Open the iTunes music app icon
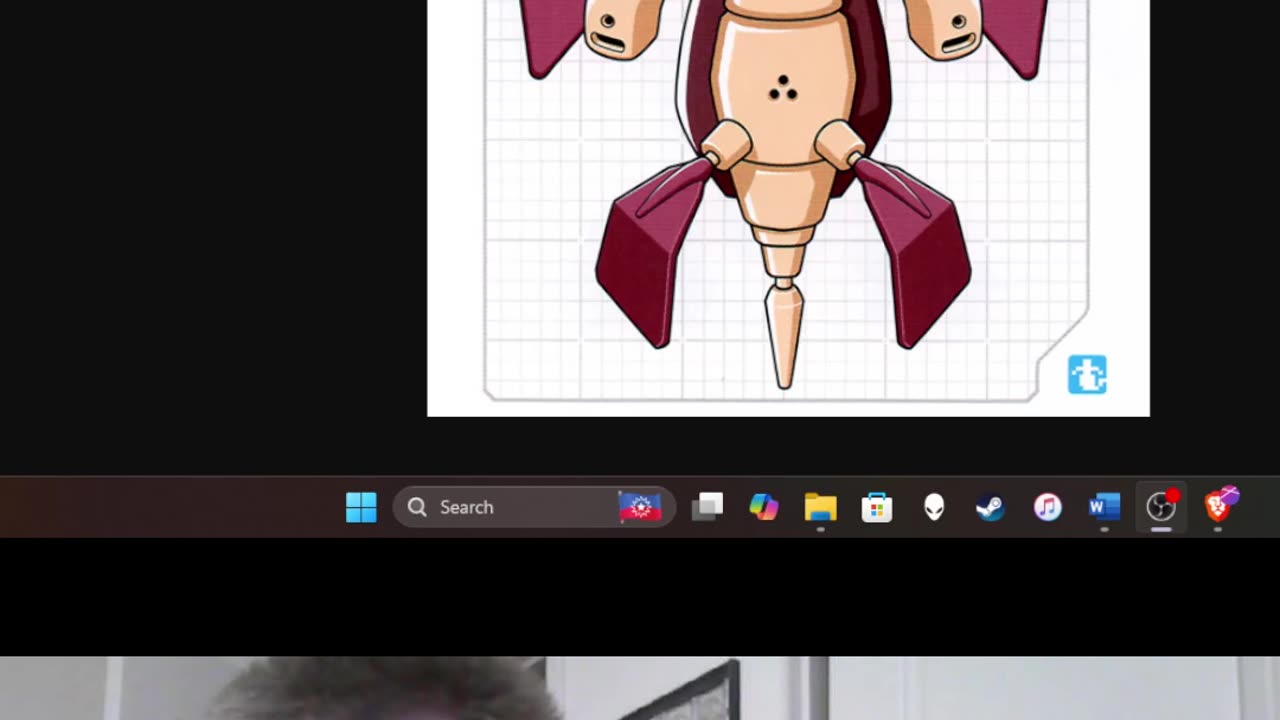Screen dimensions: 1280x720 click(1047, 507)
